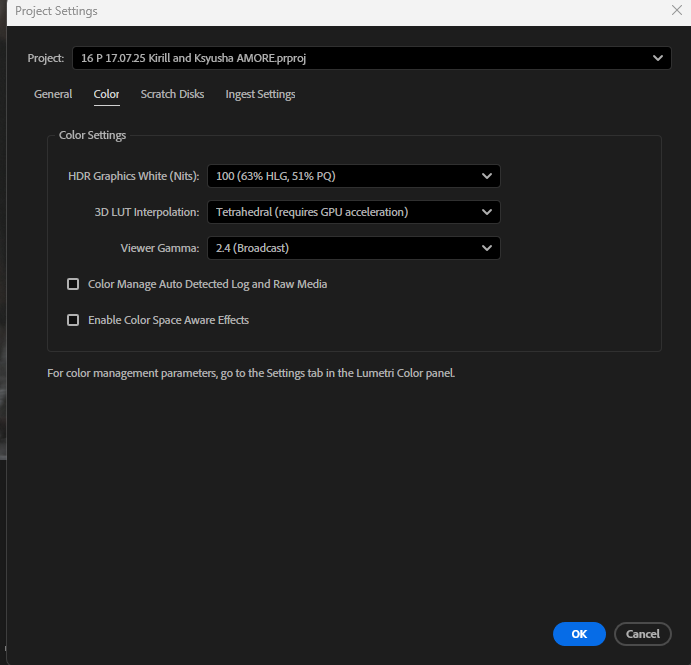
Task: Click the HDR Graphics White chevron arrow
Action: click(x=487, y=176)
